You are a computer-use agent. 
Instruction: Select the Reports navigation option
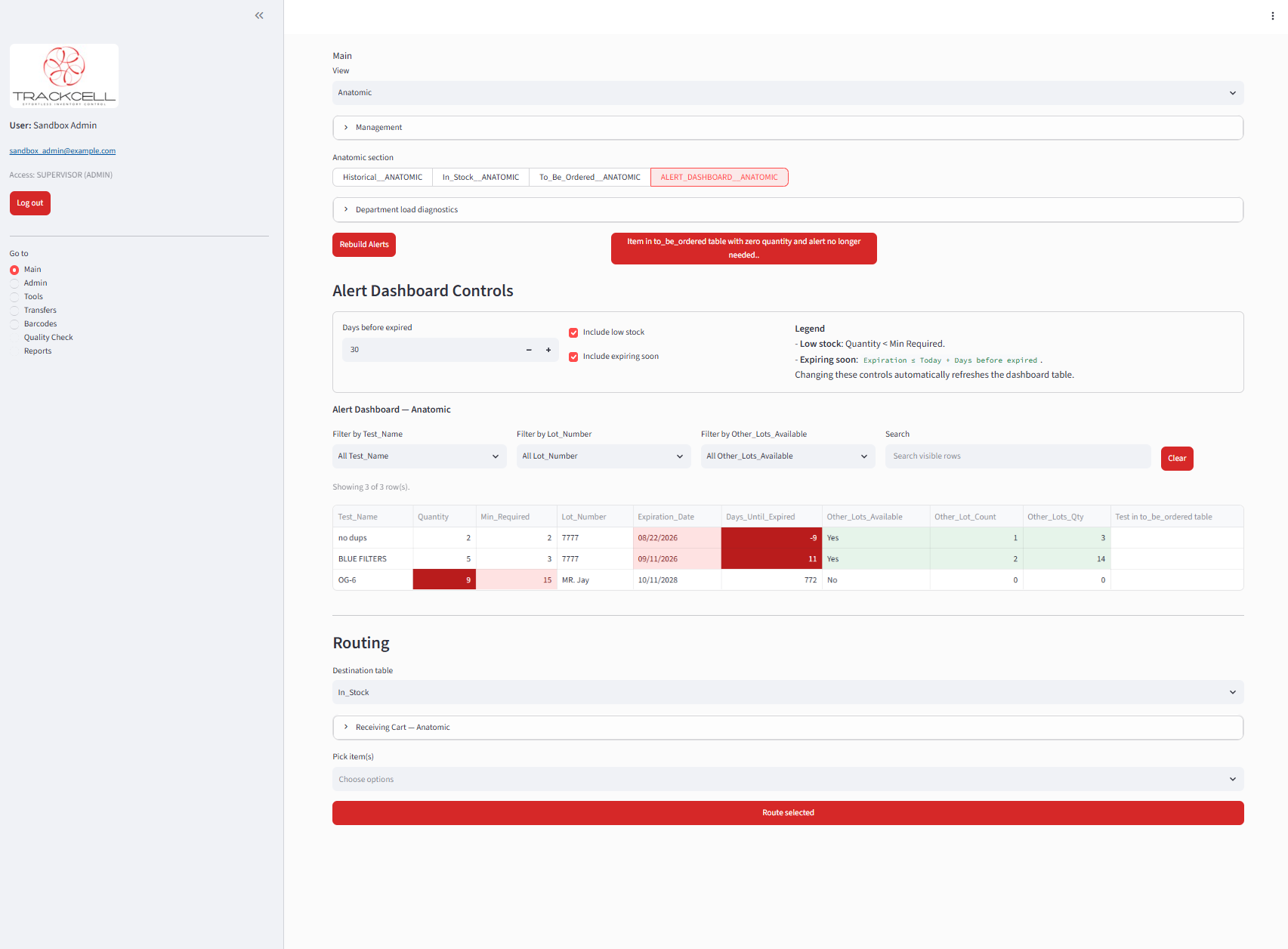[x=38, y=351]
